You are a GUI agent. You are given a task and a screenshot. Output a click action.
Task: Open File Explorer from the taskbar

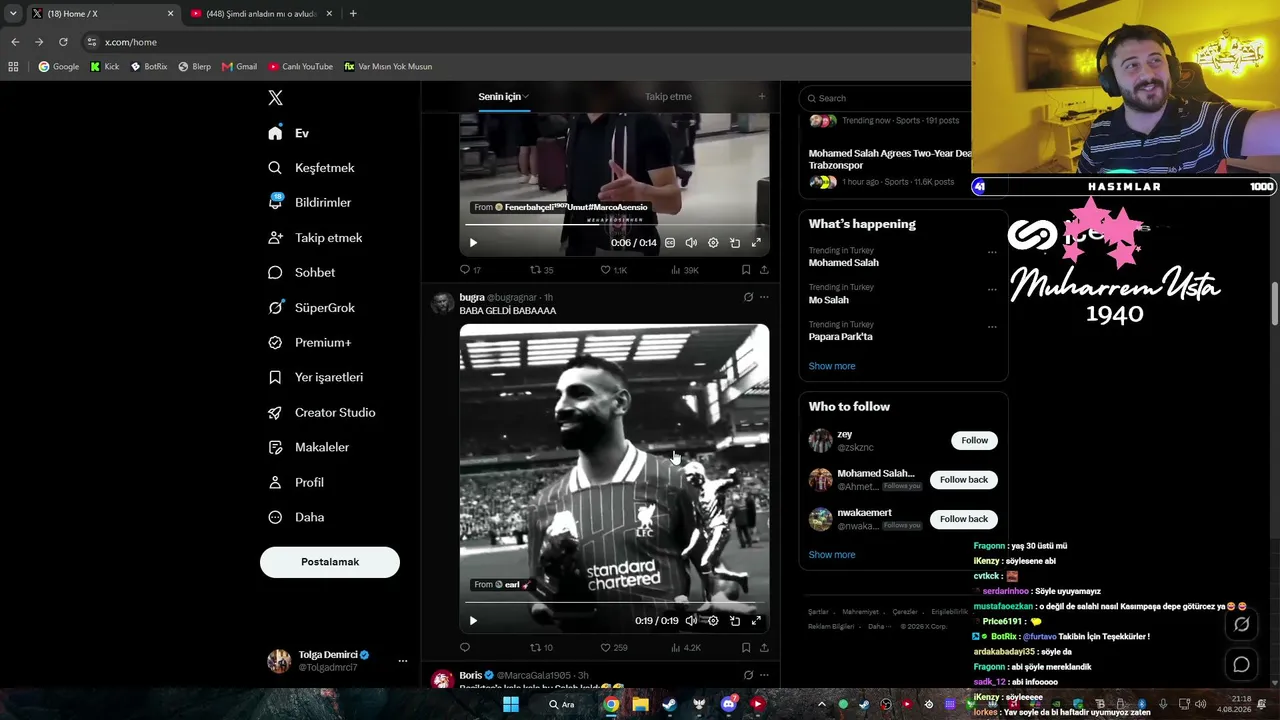pyautogui.click(x=640, y=704)
